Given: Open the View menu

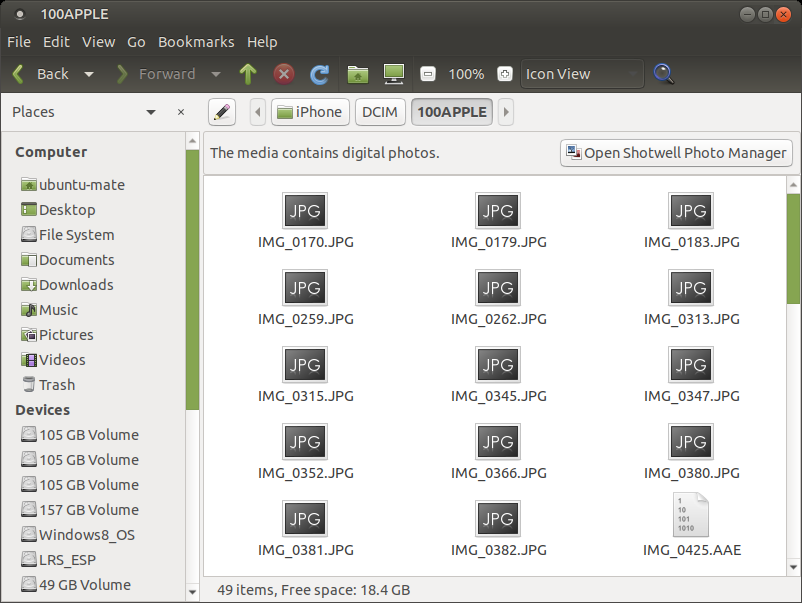Looking at the screenshot, I should (x=98, y=42).
